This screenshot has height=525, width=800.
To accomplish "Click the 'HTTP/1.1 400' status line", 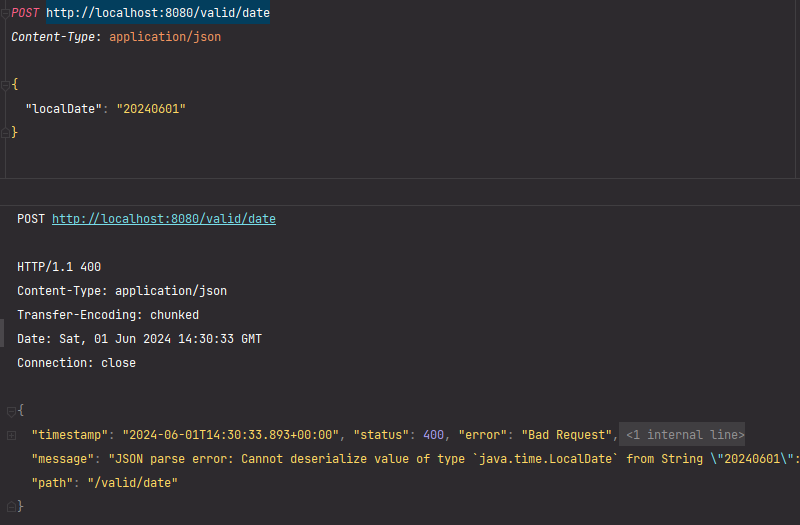I will pyautogui.click(x=59, y=267).
